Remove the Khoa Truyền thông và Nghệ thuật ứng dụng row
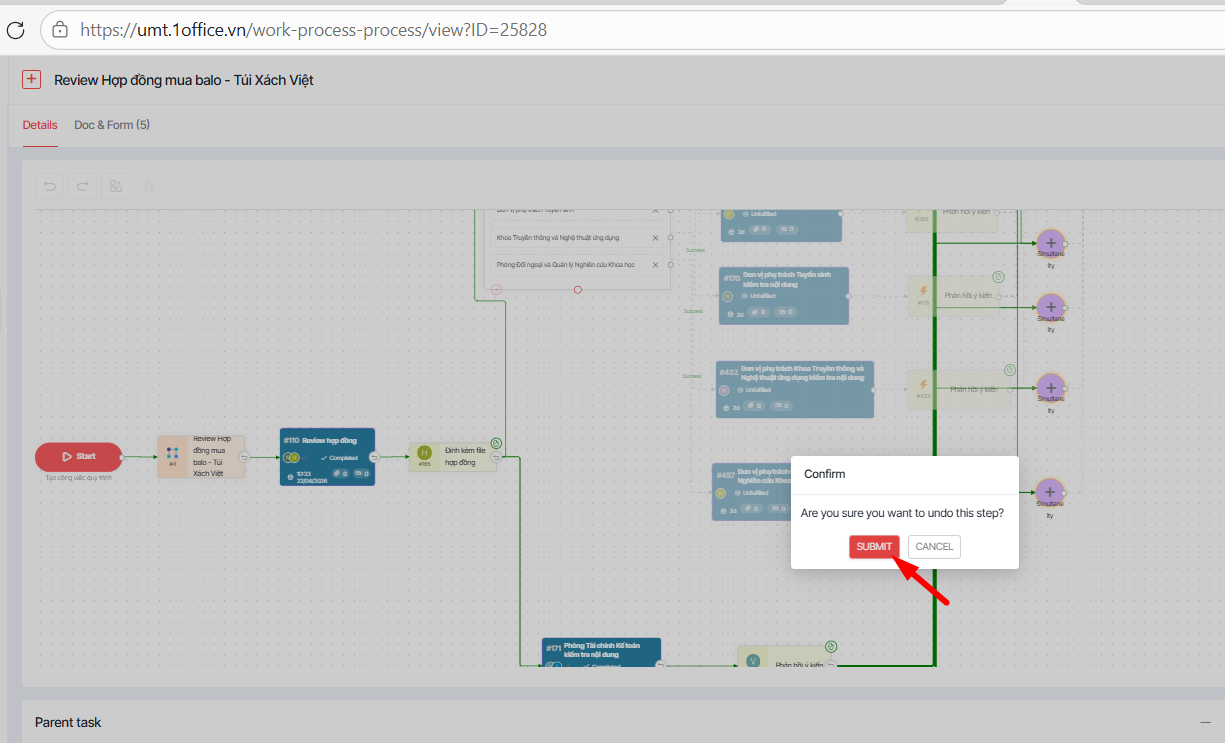This screenshot has height=743, width=1225. (x=655, y=238)
